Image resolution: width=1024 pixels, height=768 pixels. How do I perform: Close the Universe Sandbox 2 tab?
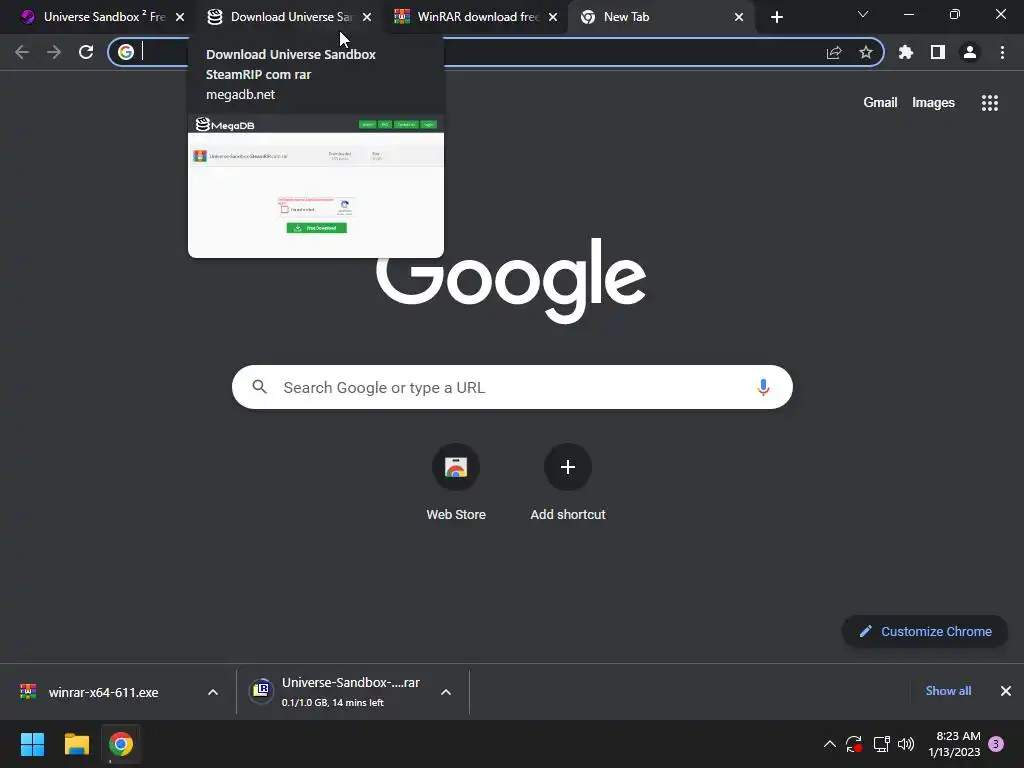pyautogui.click(x=180, y=17)
